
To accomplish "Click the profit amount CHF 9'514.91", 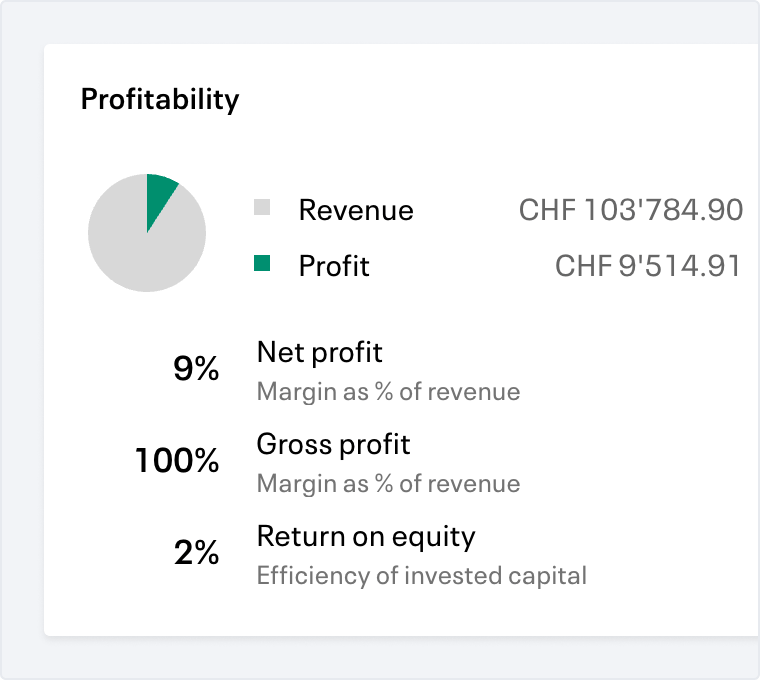I will pyautogui.click(x=649, y=266).
